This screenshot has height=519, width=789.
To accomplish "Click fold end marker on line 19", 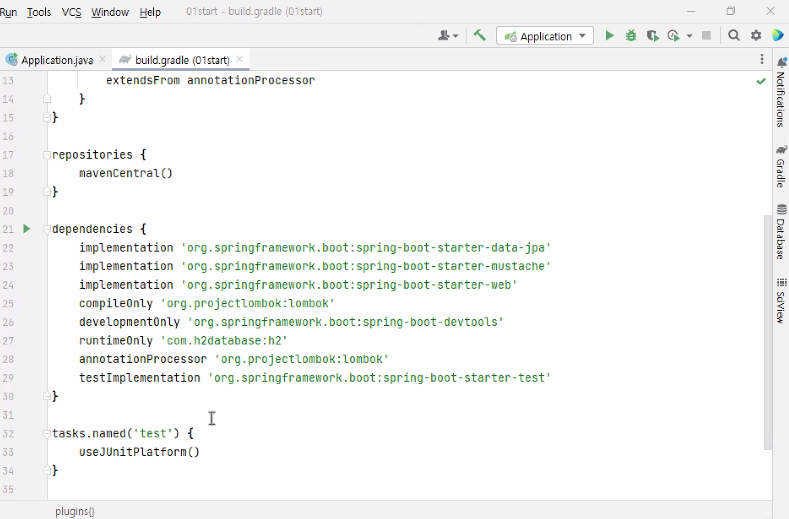I will click(x=47, y=192).
